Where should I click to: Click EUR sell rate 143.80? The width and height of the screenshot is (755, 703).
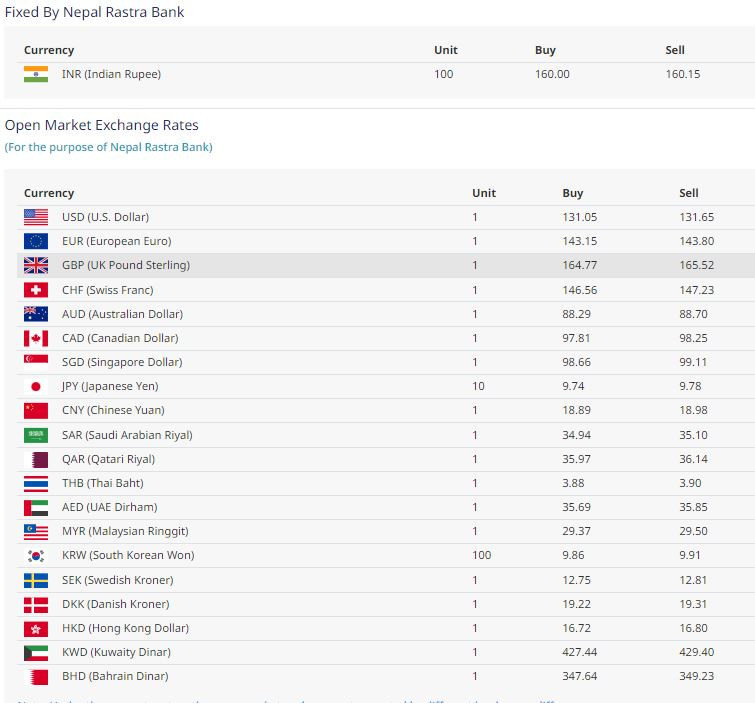697,241
